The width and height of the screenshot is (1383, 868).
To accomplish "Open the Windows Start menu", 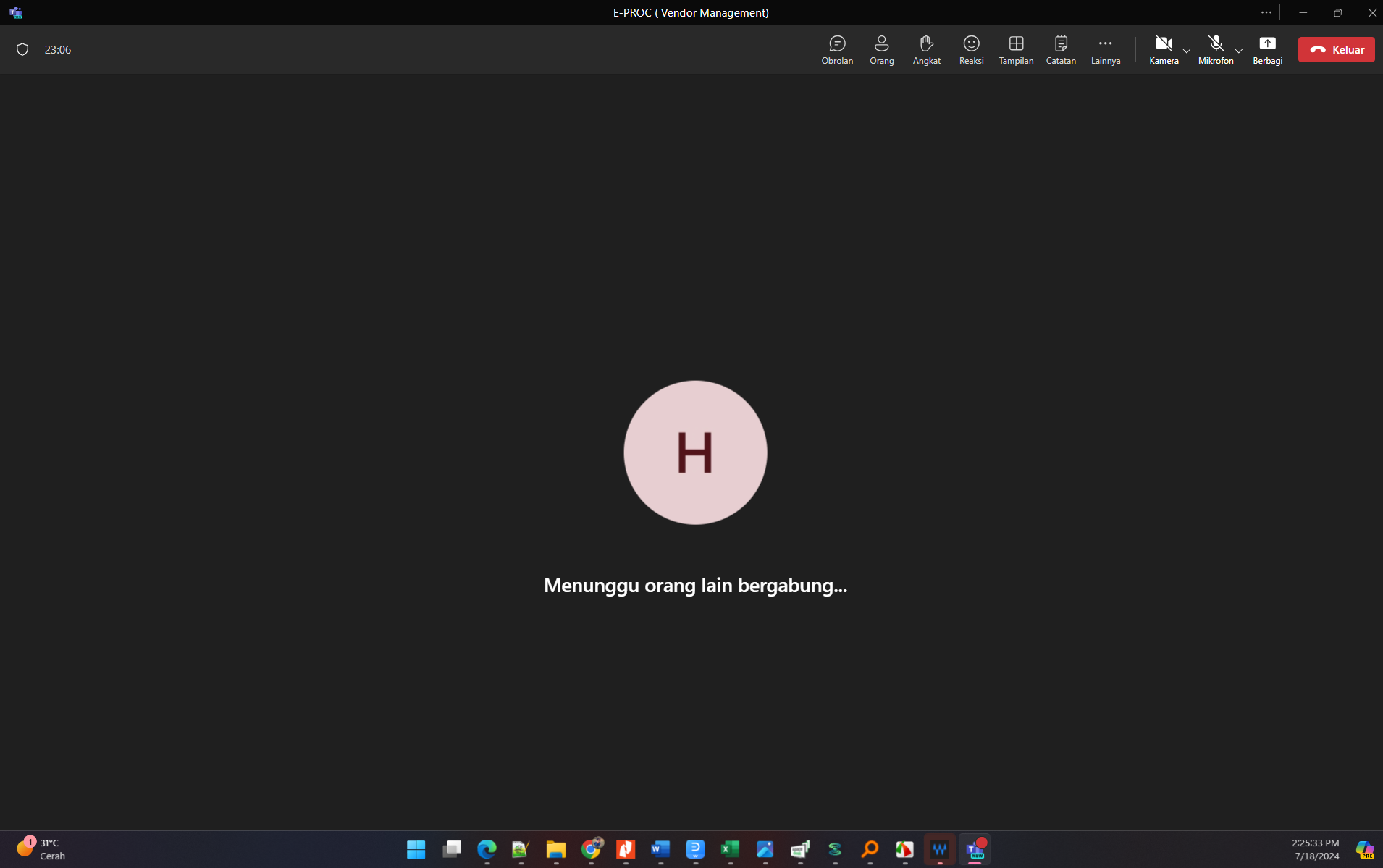I will (x=416, y=849).
